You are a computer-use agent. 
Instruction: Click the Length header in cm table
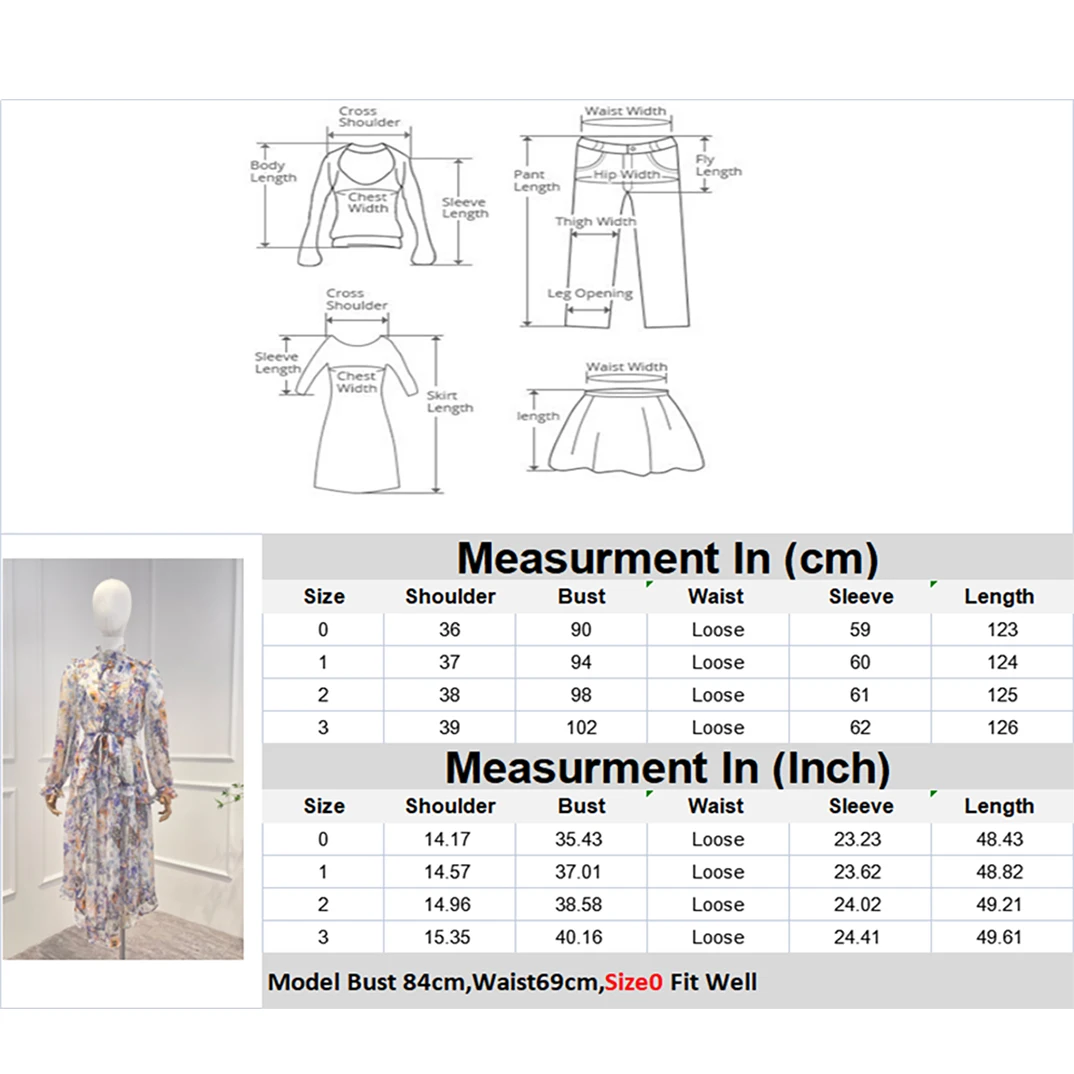click(x=999, y=597)
